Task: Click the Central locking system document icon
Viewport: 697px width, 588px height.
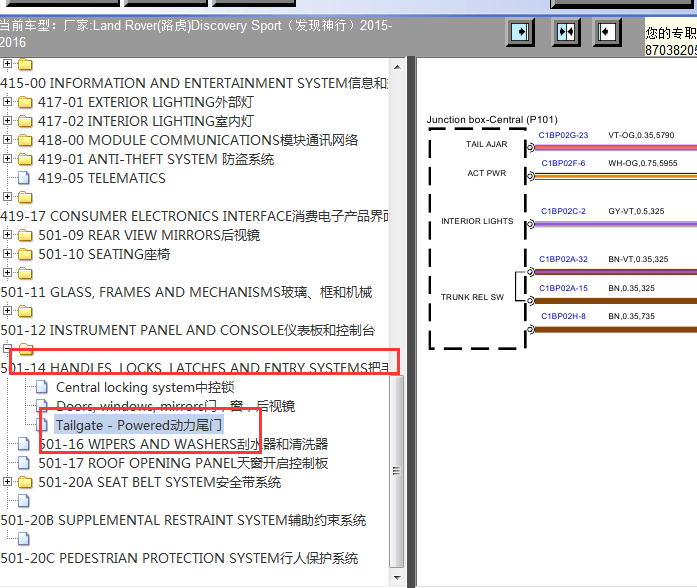Action: pyautogui.click(x=42, y=387)
